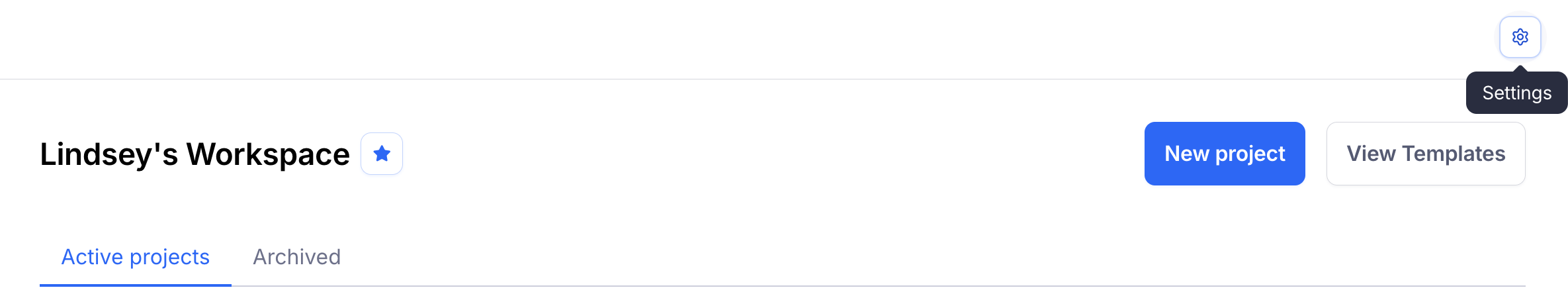Image resolution: width=1568 pixels, height=302 pixels.
Task: Browse templates via View Templates button
Action: (1426, 154)
